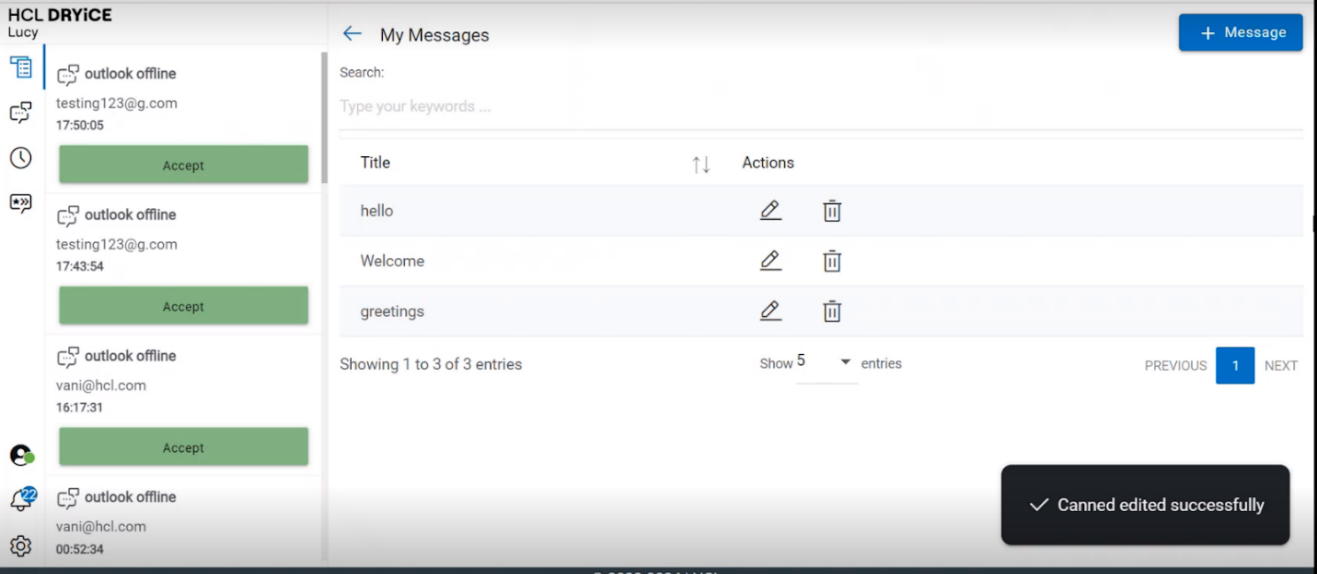
Task: Select page 1 in pagination
Action: (x=1235, y=366)
